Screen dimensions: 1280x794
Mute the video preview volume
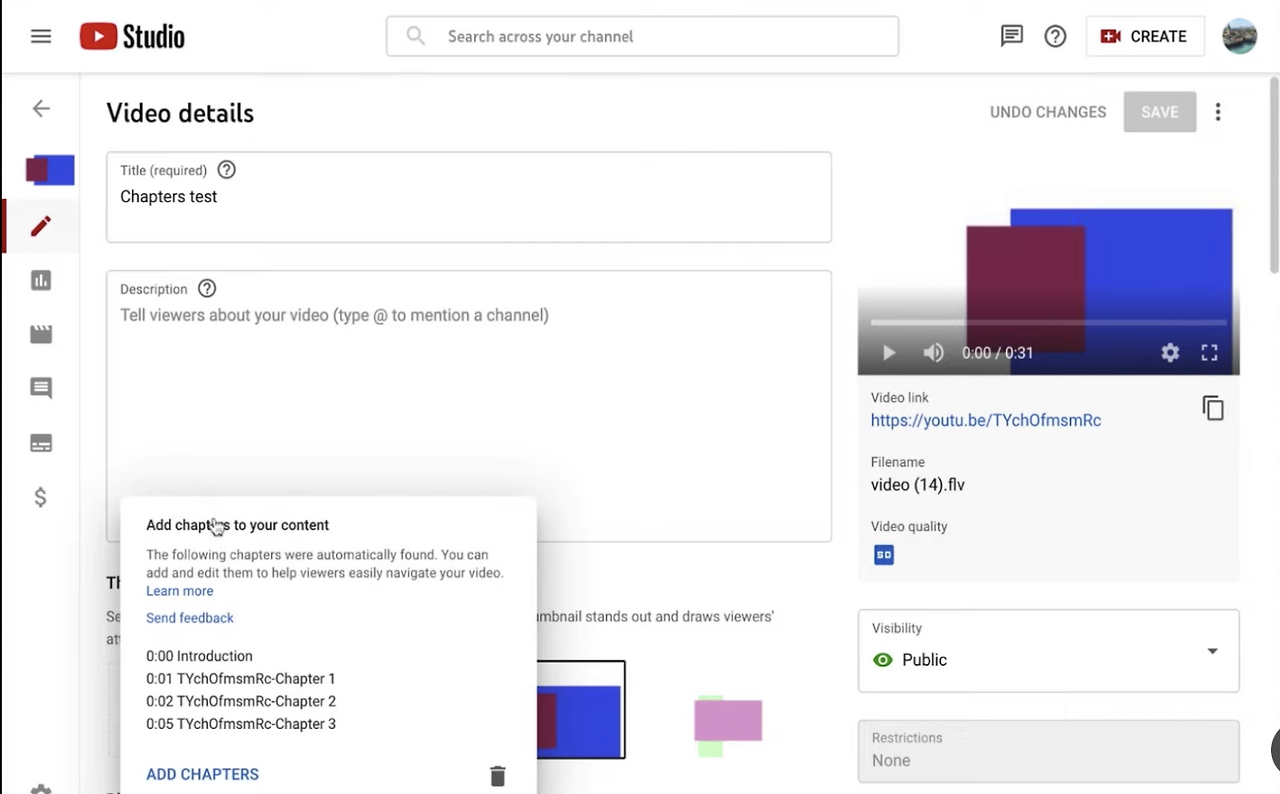coord(933,353)
